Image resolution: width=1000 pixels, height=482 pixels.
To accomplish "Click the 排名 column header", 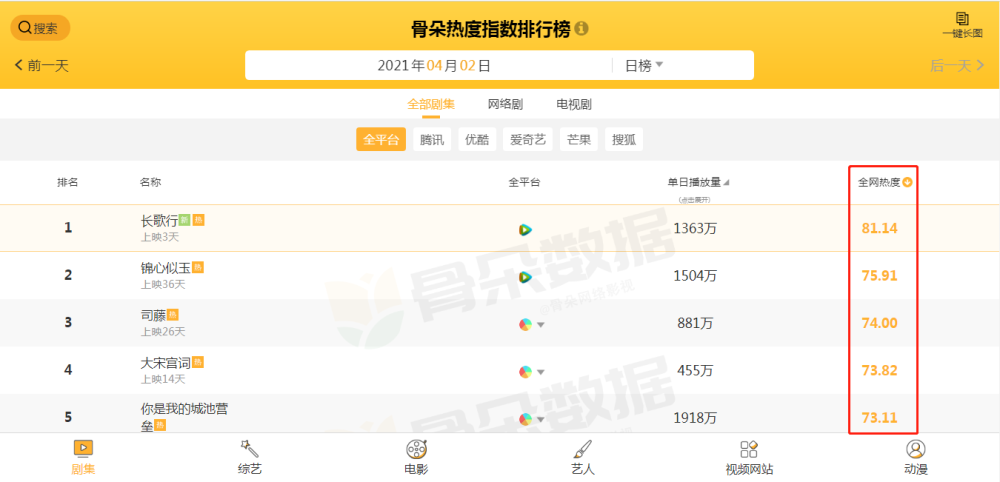I will click(x=68, y=182).
